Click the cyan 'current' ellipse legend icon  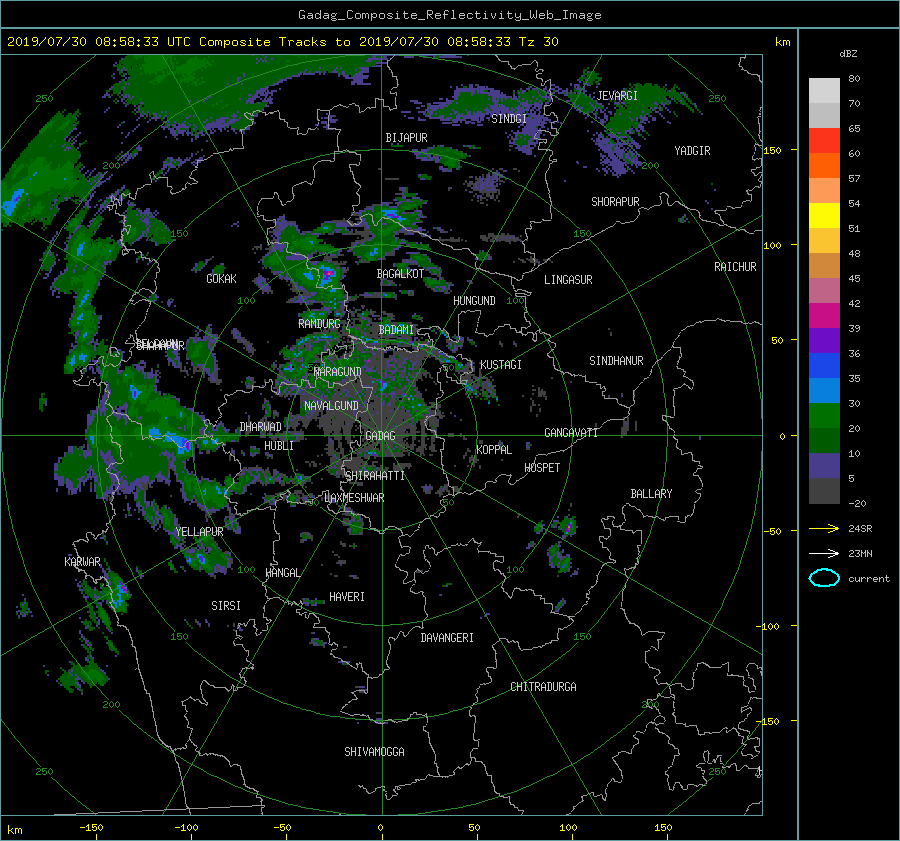824,578
